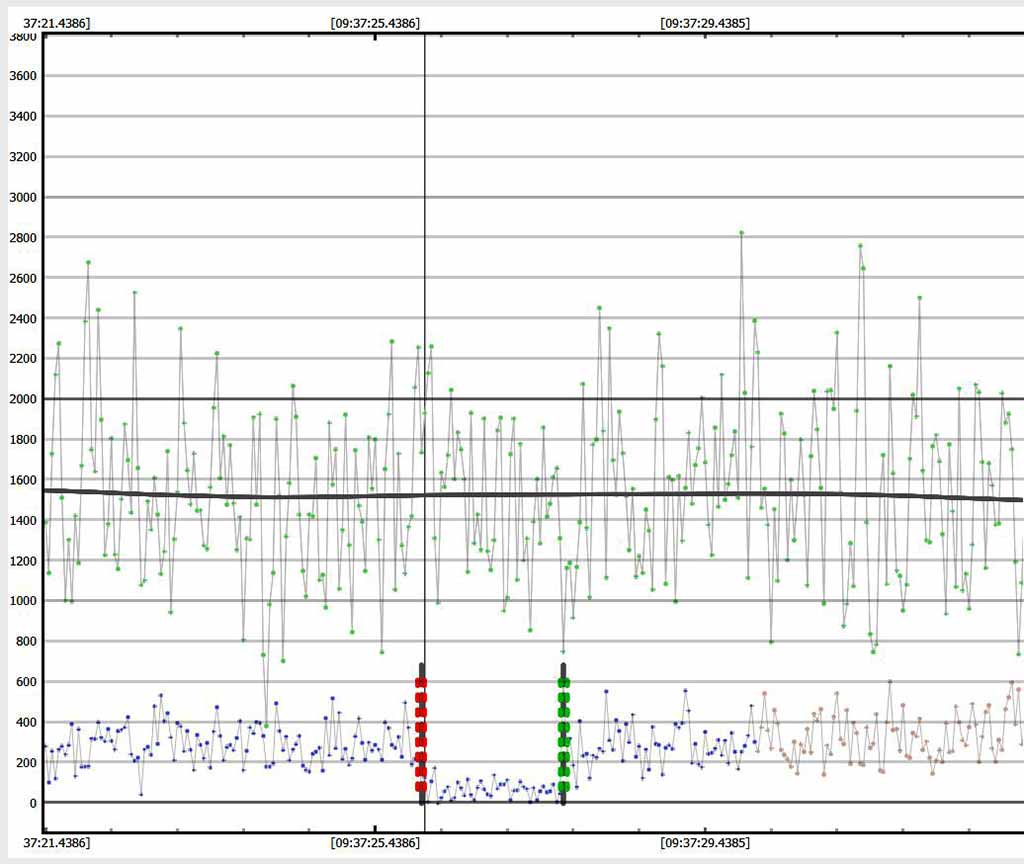The width and height of the screenshot is (1024, 864).
Task: Select bottom timestamp [09:37:25.4386]
Action: [x=376, y=842]
